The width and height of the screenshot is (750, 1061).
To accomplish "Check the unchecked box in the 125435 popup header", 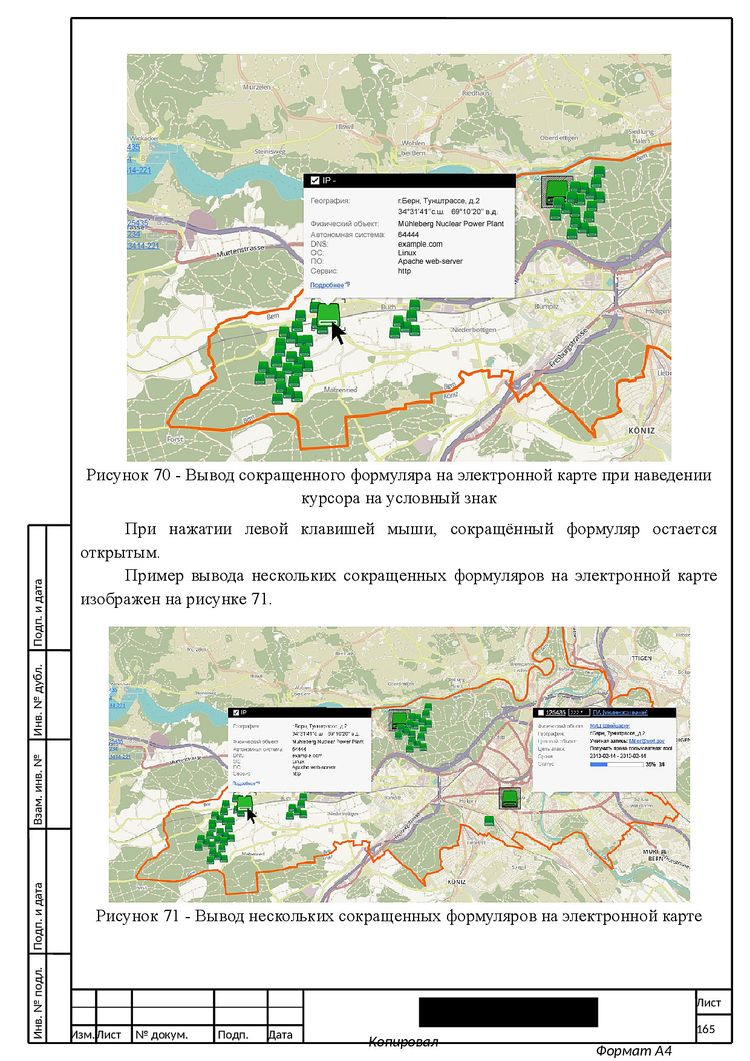I will click(539, 713).
